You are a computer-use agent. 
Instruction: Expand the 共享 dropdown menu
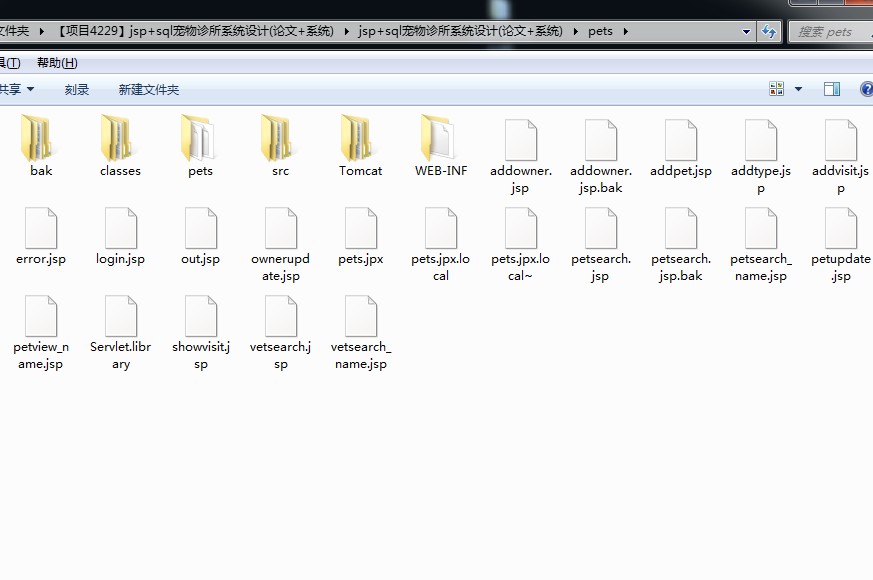[31, 89]
